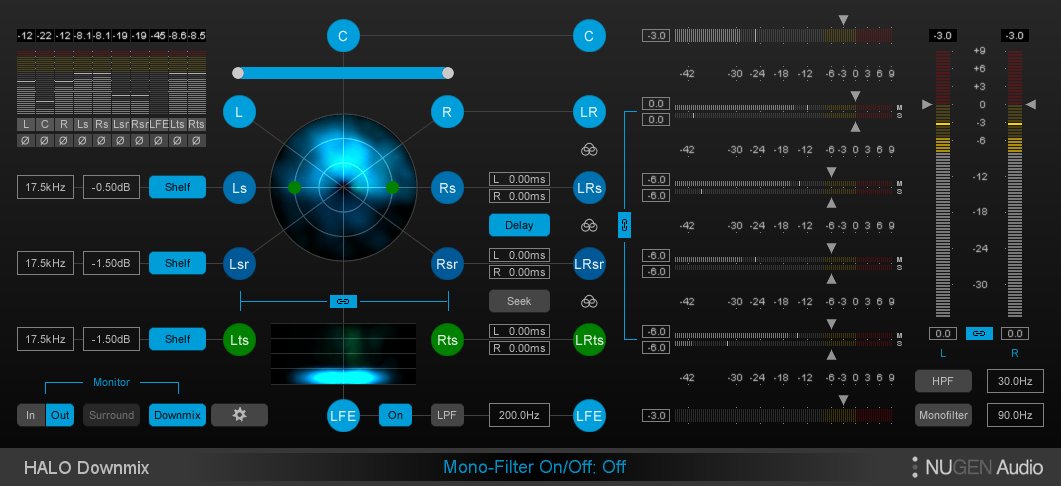Select the Lsr rear node
This screenshot has height=486, width=1061.
click(x=239, y=263)
